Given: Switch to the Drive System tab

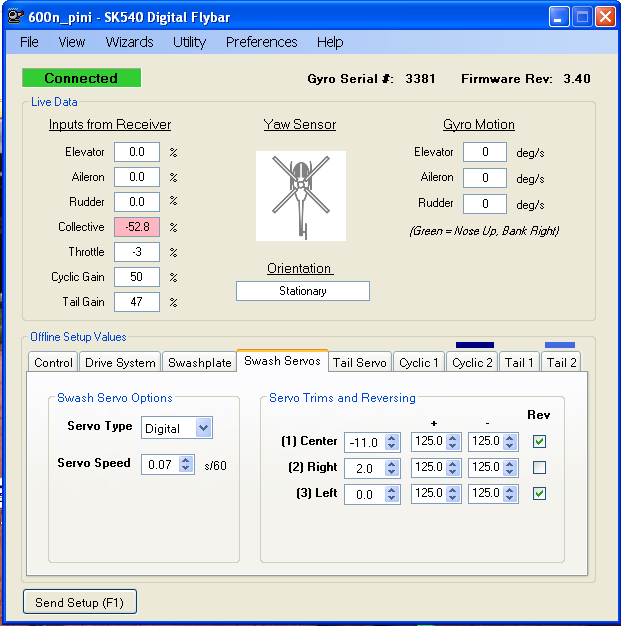Looking at the screenshot, I should tap(120, 363).
